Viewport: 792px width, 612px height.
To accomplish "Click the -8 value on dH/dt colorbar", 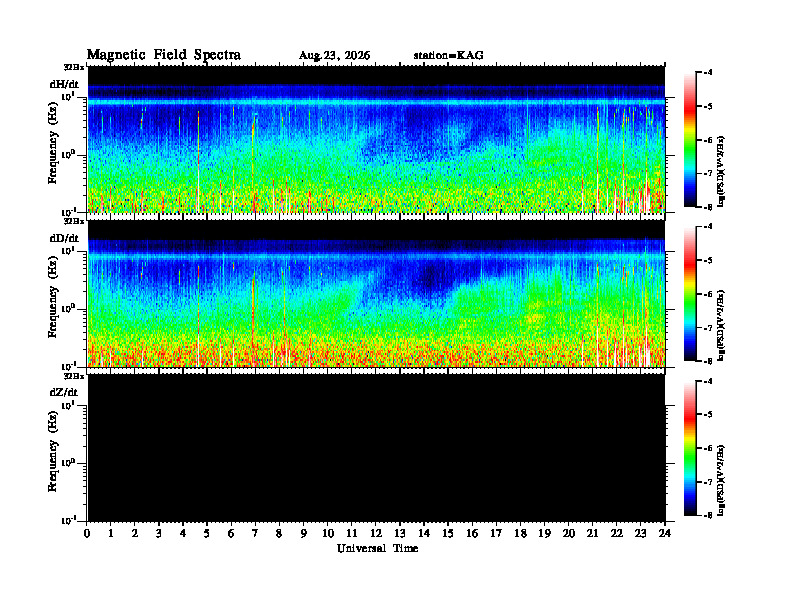I will 708,207.
